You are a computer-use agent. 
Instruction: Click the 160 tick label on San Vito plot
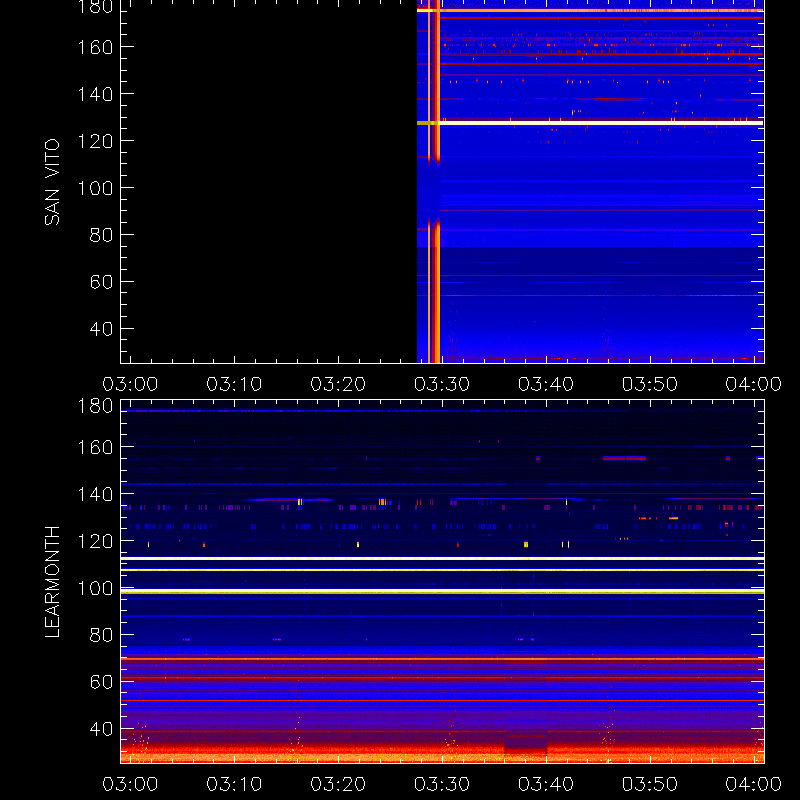click(95, 47)
